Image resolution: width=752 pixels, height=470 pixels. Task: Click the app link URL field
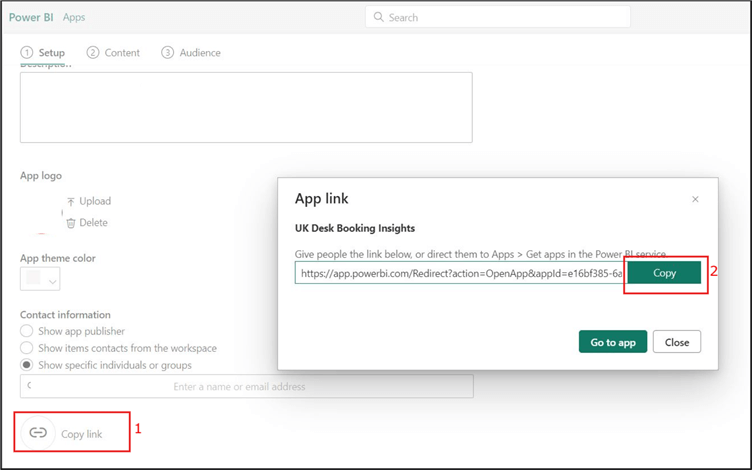tap(460, 273)
